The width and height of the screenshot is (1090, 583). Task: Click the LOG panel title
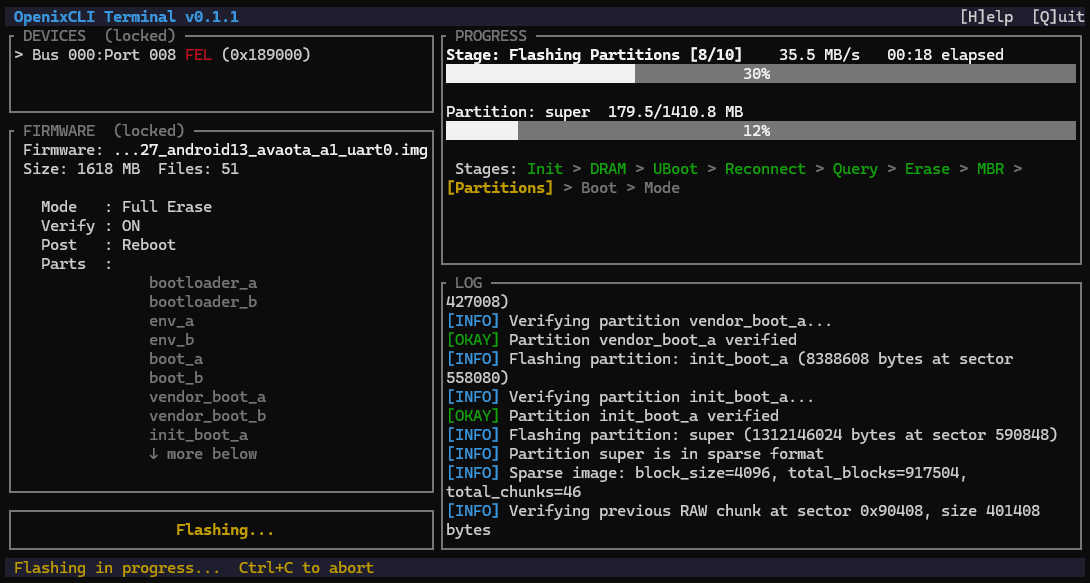[469, 283]
